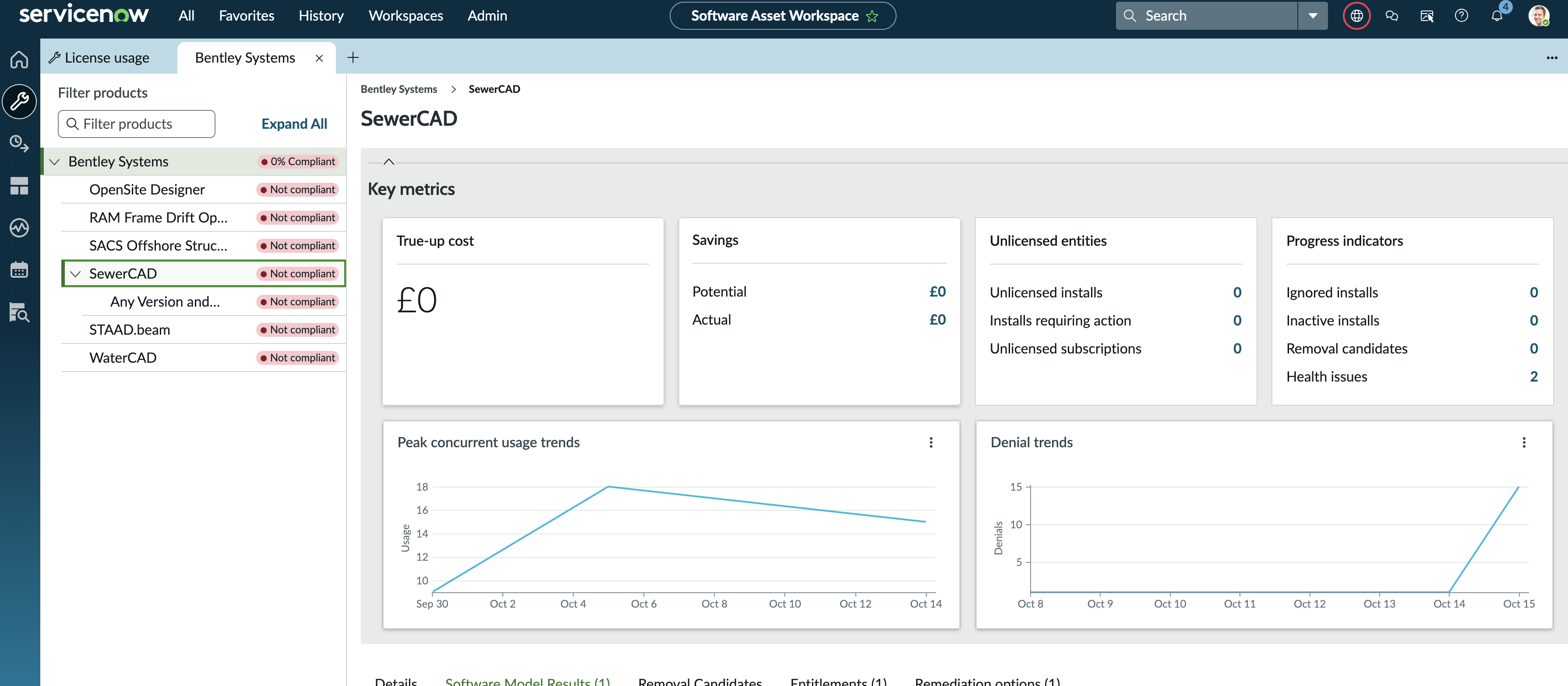1568x686 pixels.
Task: Click the ServiceNow logo
Action: tap(84, 14)
